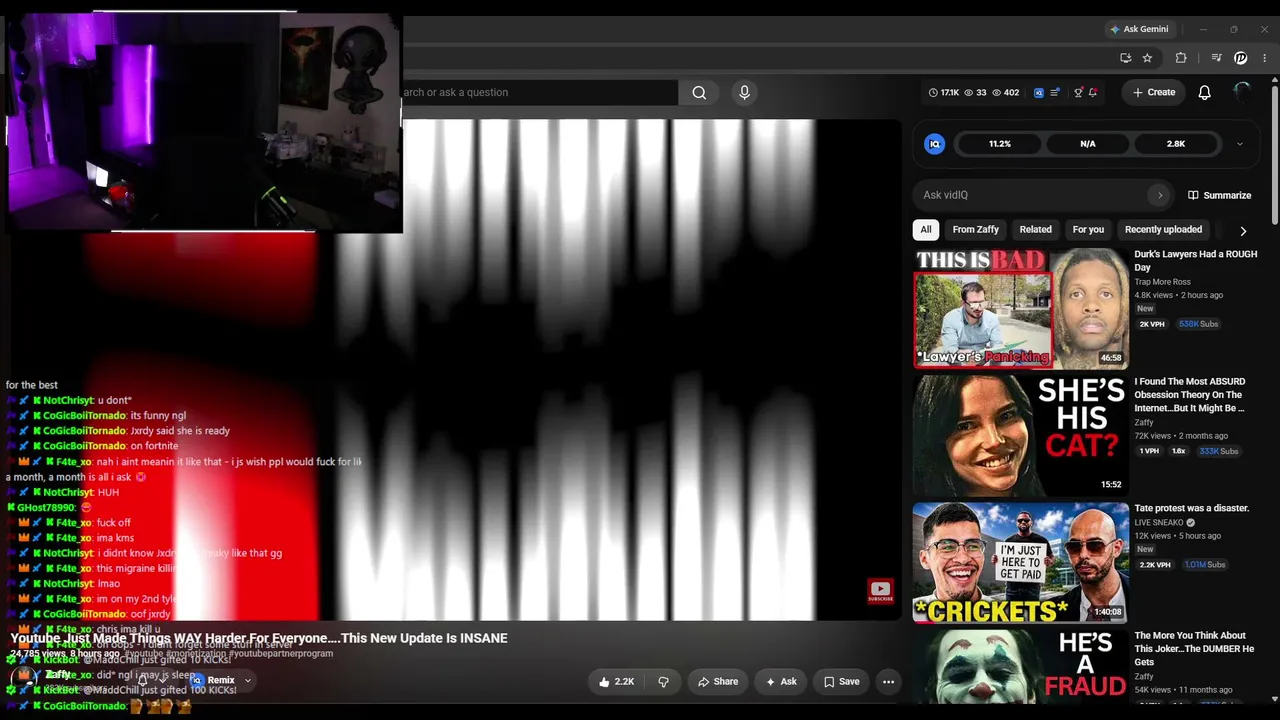1280x720 pixels.
Task: Open the 'SHE'S HIS CAT?' video thumbnail
Action: pos(1020,436)
